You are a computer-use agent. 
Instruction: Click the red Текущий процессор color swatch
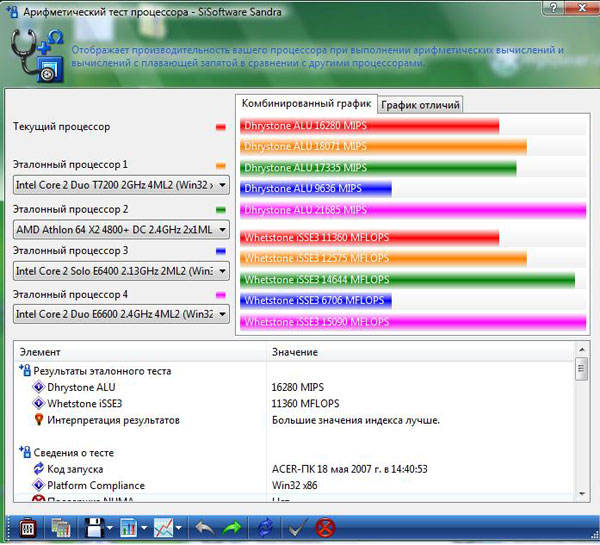click(221, 127)
